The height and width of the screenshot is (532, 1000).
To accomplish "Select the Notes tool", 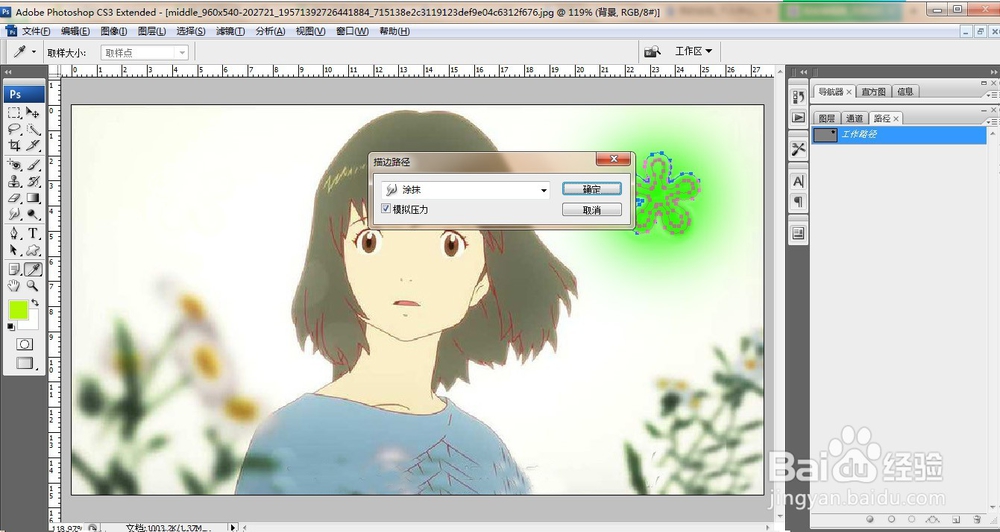I will click(14, 269).
